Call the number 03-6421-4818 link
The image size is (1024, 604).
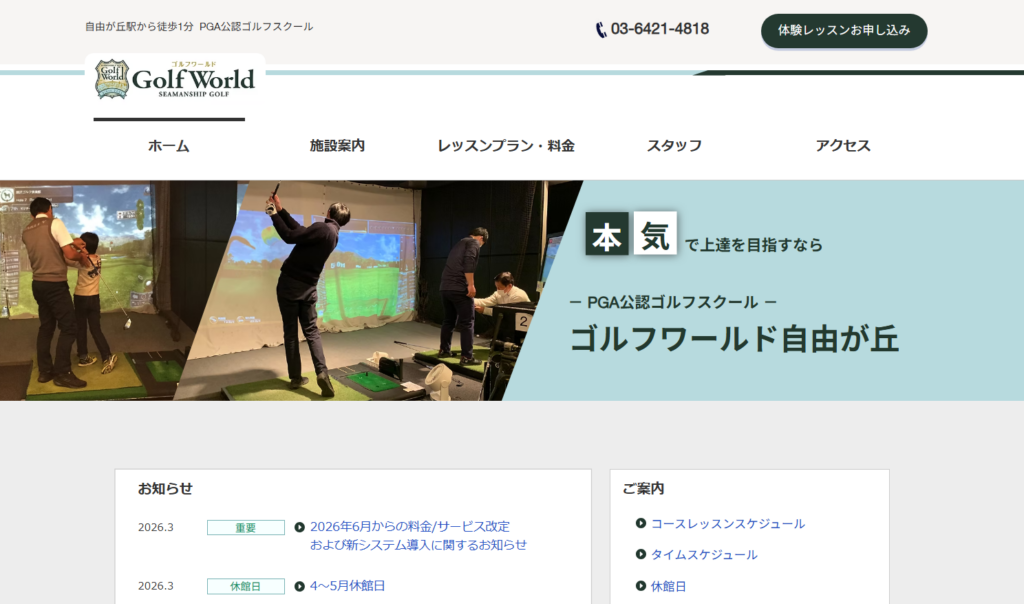point(660,29)
